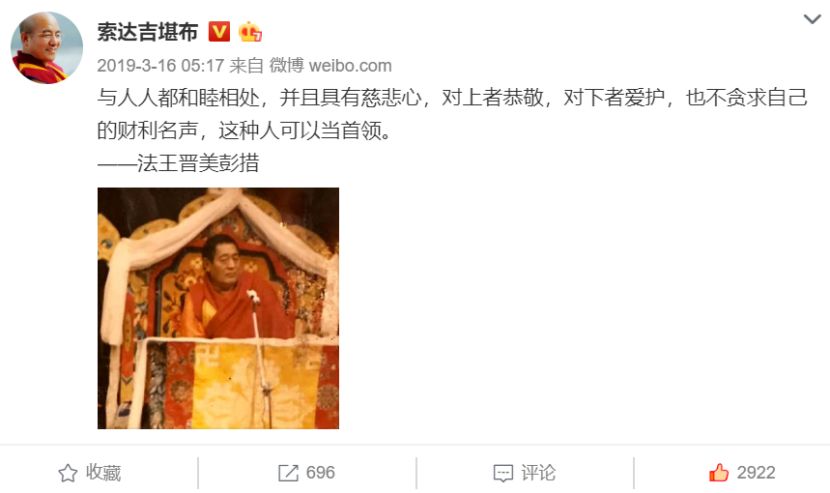This screenshot has height=493, width=830.
Task: Click the text line 这种人可以当首领
Action: click(x=305, y=130)
